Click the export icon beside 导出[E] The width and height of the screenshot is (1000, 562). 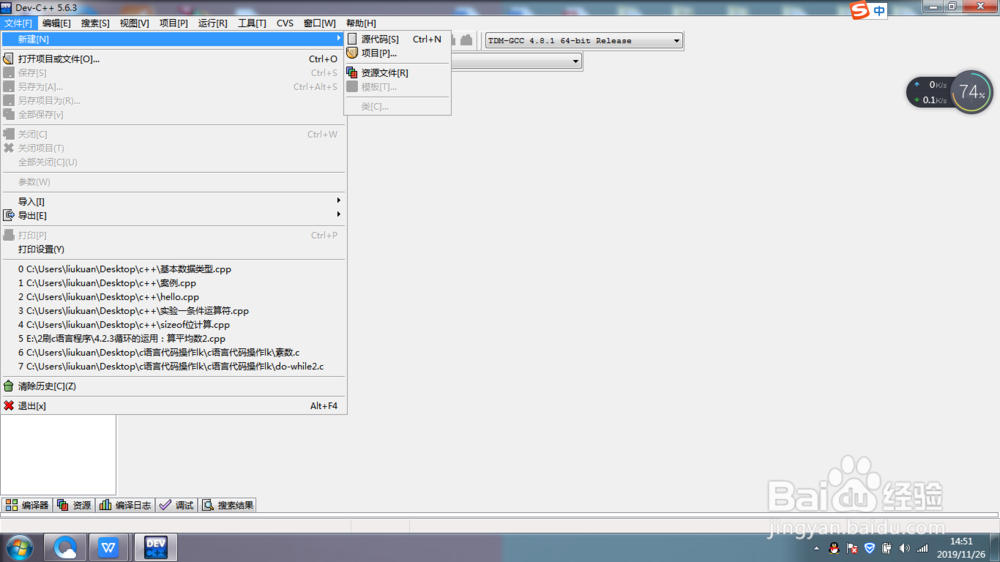pos(8,216)
